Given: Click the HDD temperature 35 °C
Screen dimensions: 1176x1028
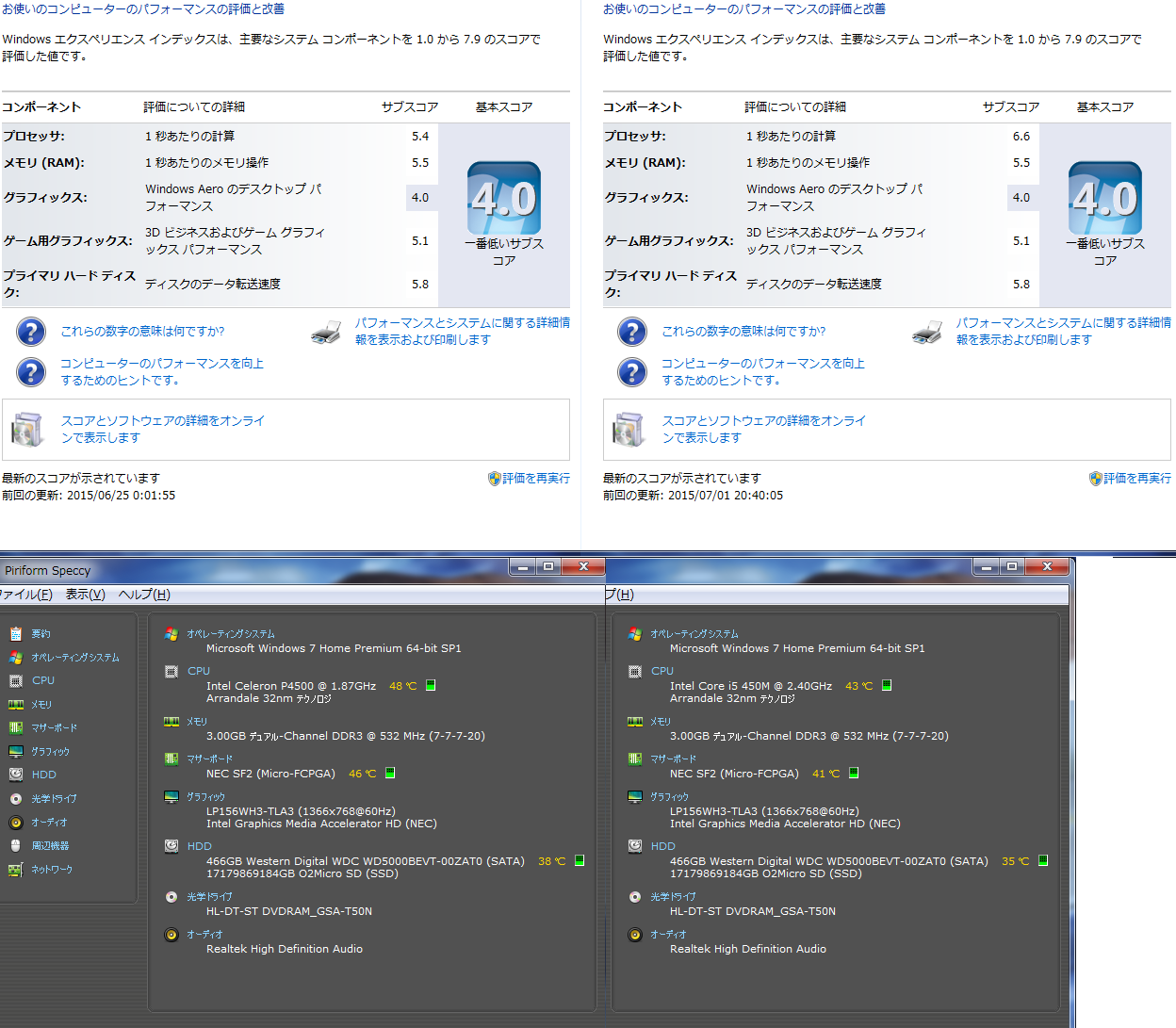Looking at the screenshot, I should pyautogui.click(x=1015, y=861).
